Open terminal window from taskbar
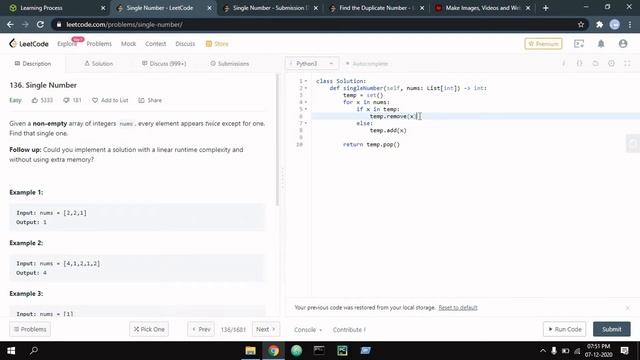Screen dimensions: 640x360 [319, 351]
